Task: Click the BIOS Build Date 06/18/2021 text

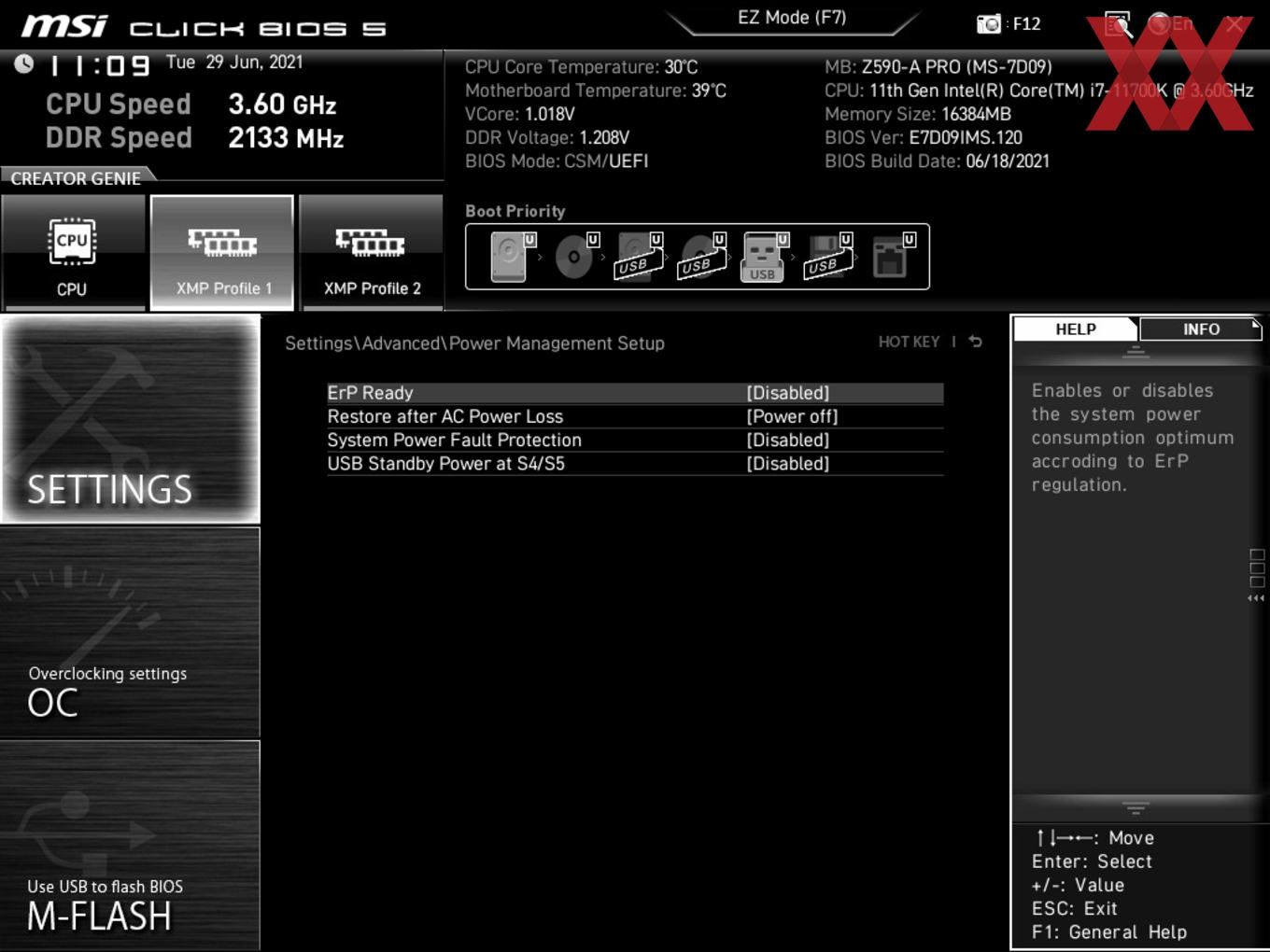Action: [x=937, y=161]
